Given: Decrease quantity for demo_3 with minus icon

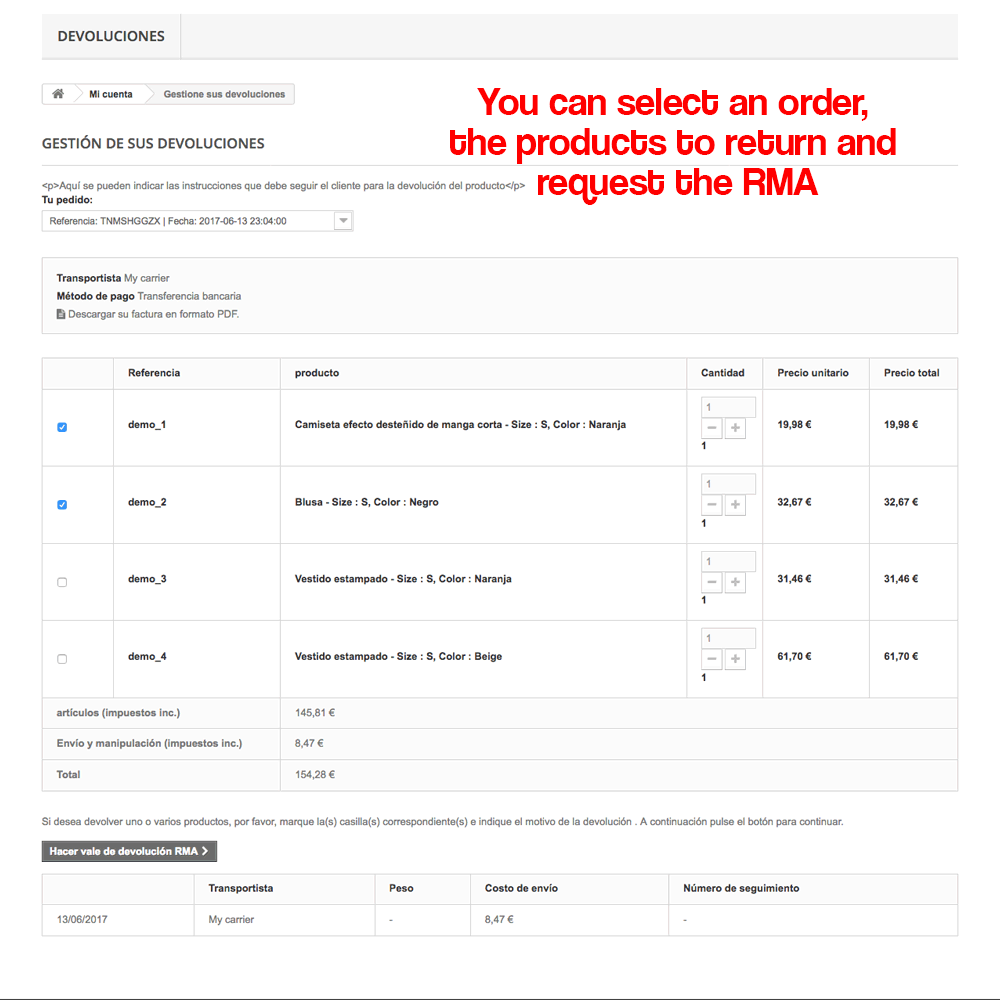Looking at the screenshot, I should 712,582.
